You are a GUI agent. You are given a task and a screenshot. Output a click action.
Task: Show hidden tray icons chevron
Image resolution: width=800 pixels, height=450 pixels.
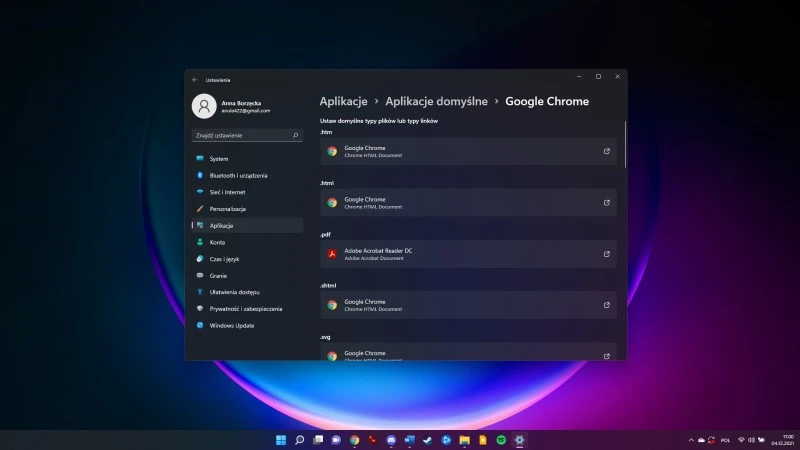[x=691, y=440]
